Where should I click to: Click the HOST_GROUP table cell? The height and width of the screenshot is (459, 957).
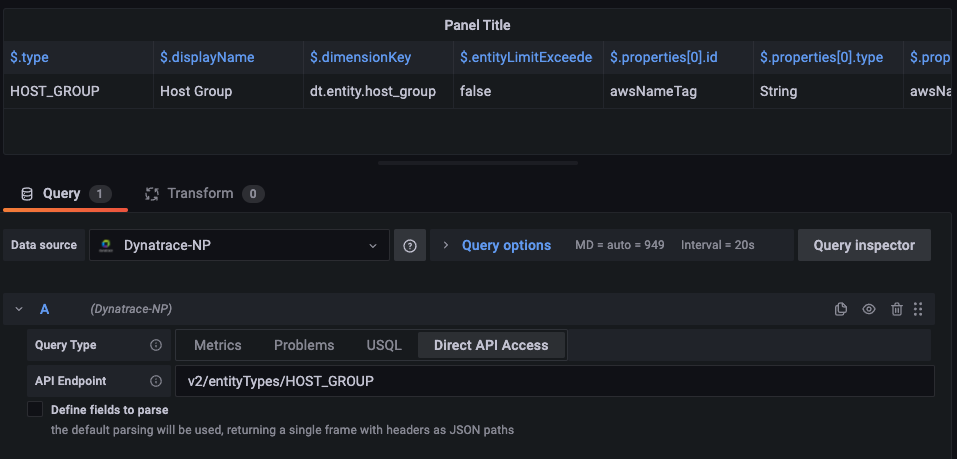78,92
